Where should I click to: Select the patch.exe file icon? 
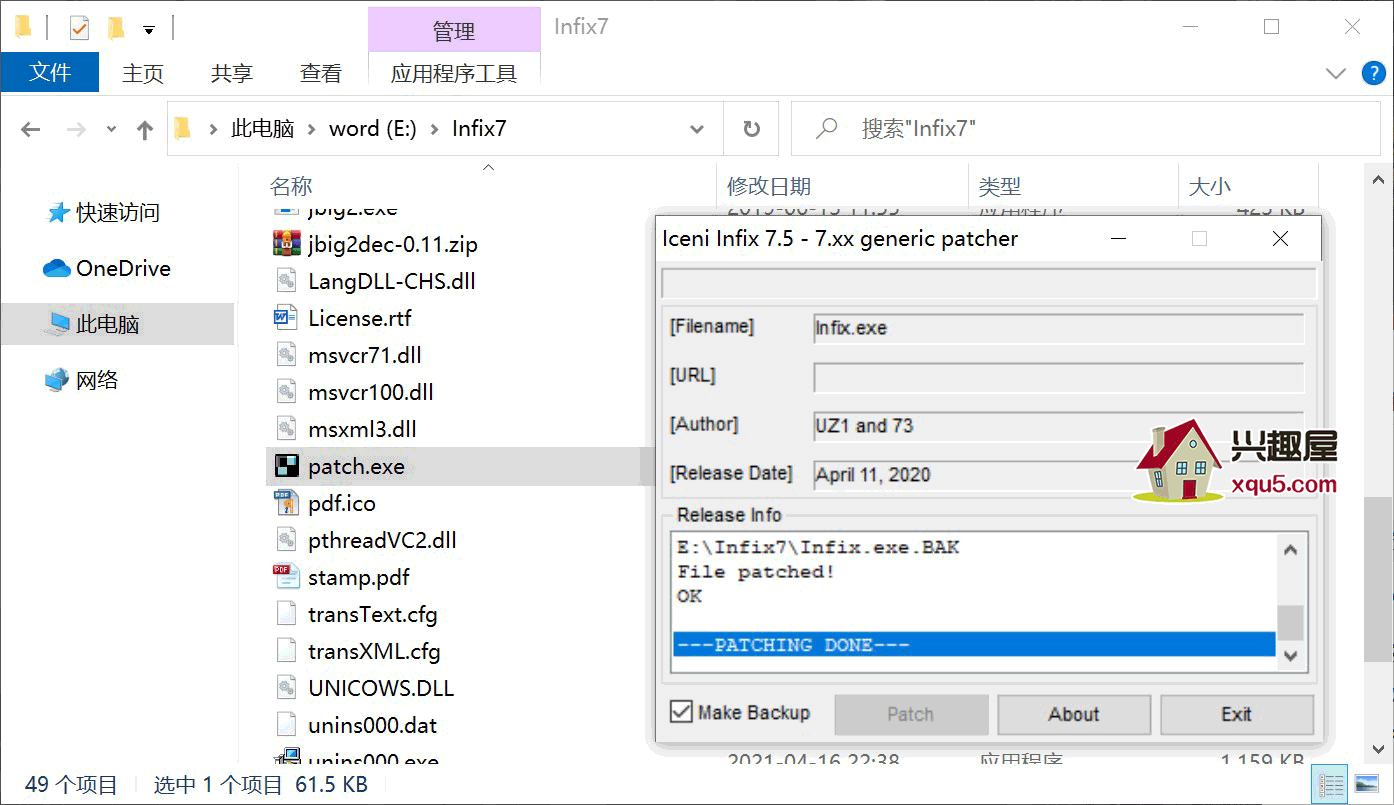point(286,466)
